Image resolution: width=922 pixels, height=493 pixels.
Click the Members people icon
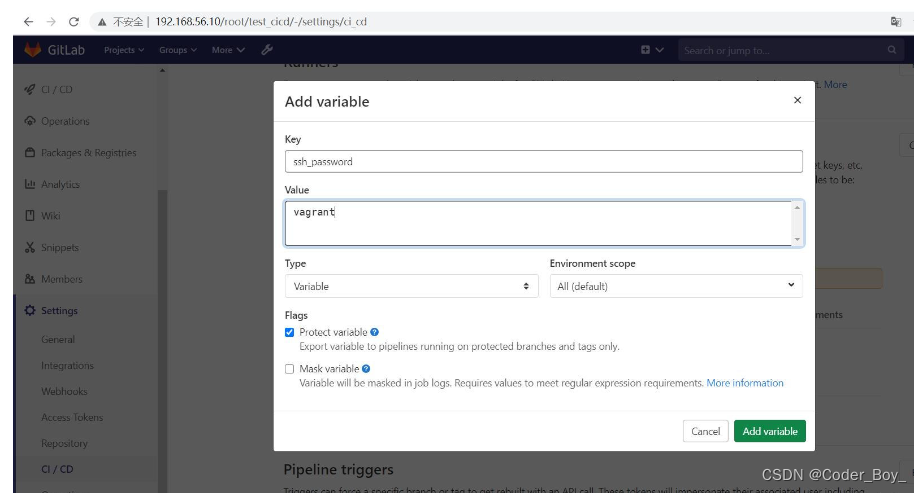coord(30,279)
